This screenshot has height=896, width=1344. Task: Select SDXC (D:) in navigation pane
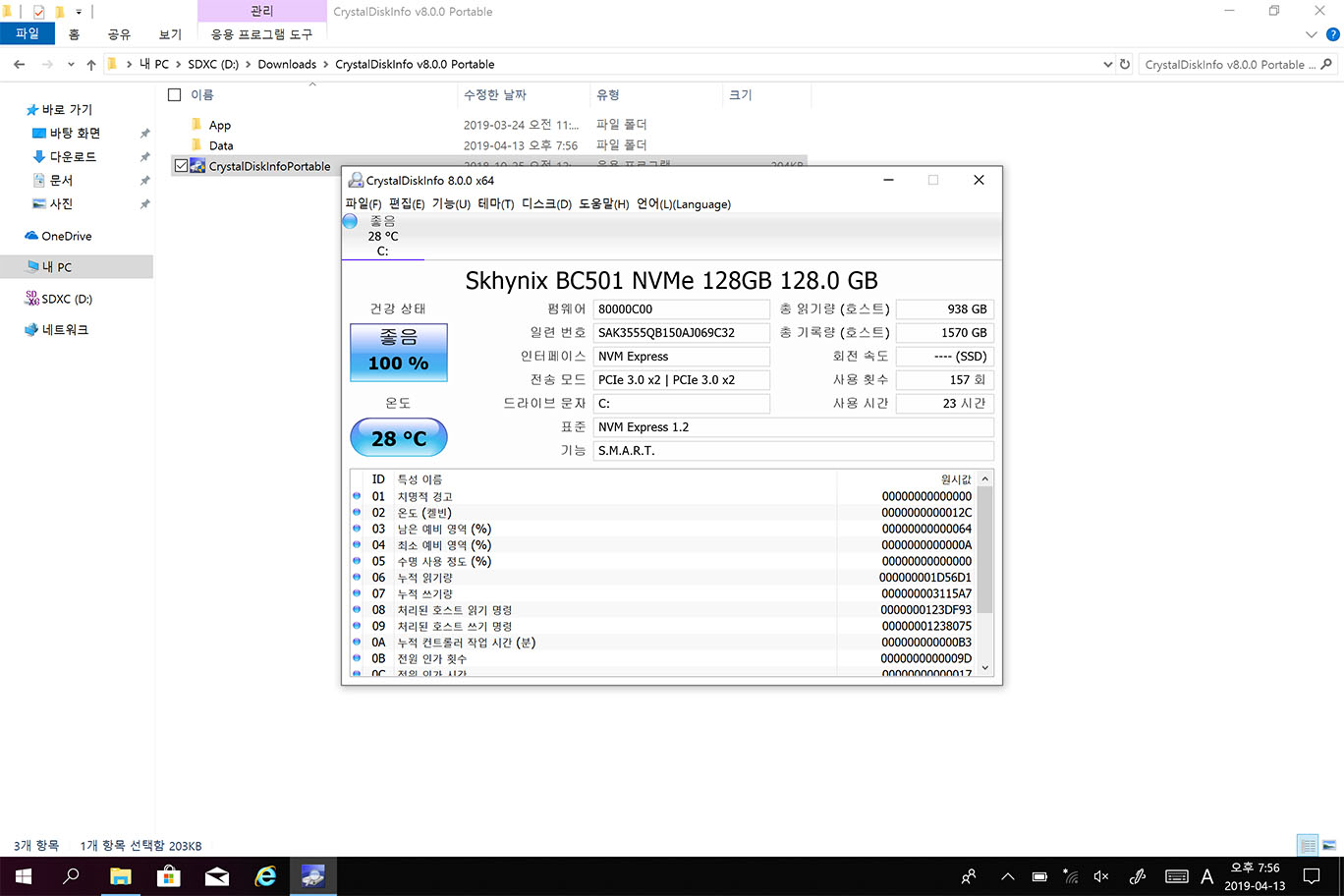pos(67,299)
